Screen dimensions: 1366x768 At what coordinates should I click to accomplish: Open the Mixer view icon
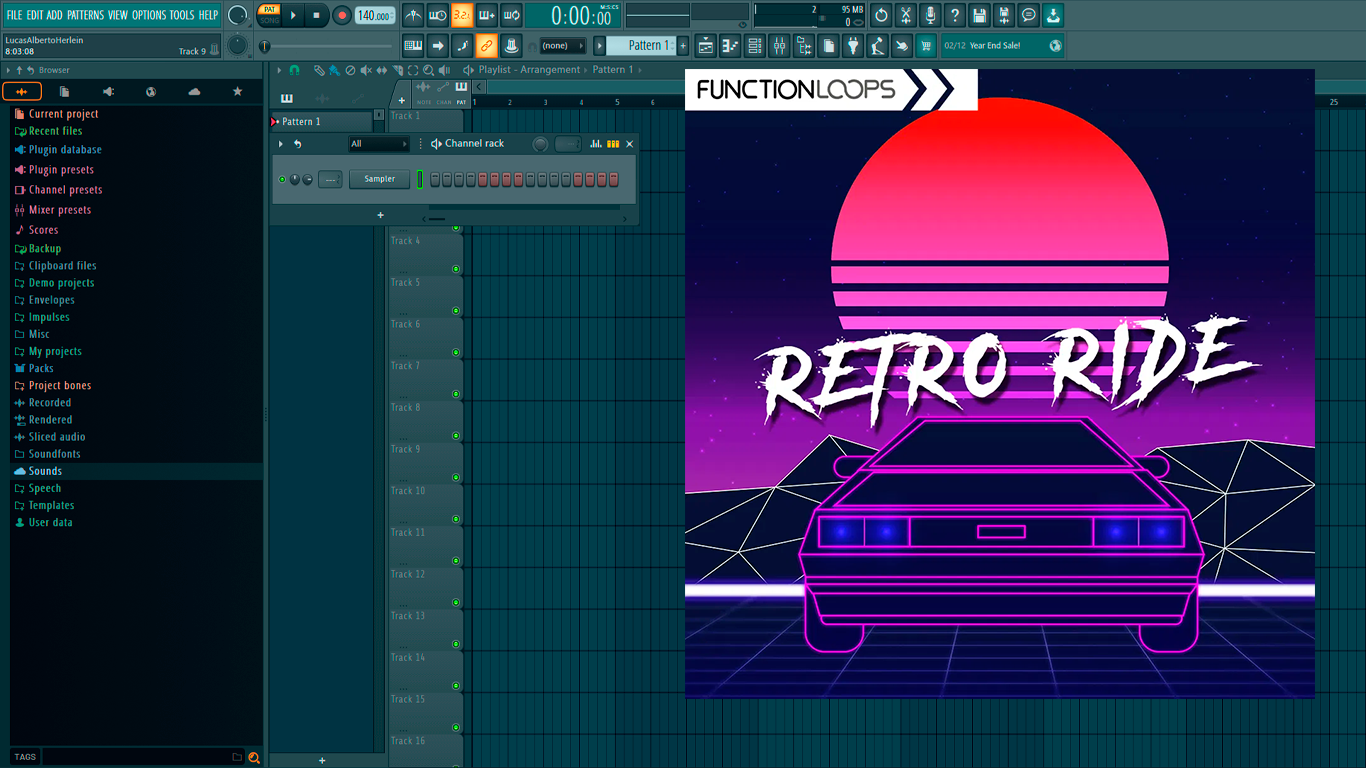pyautogui.click(x=779, y=46)
